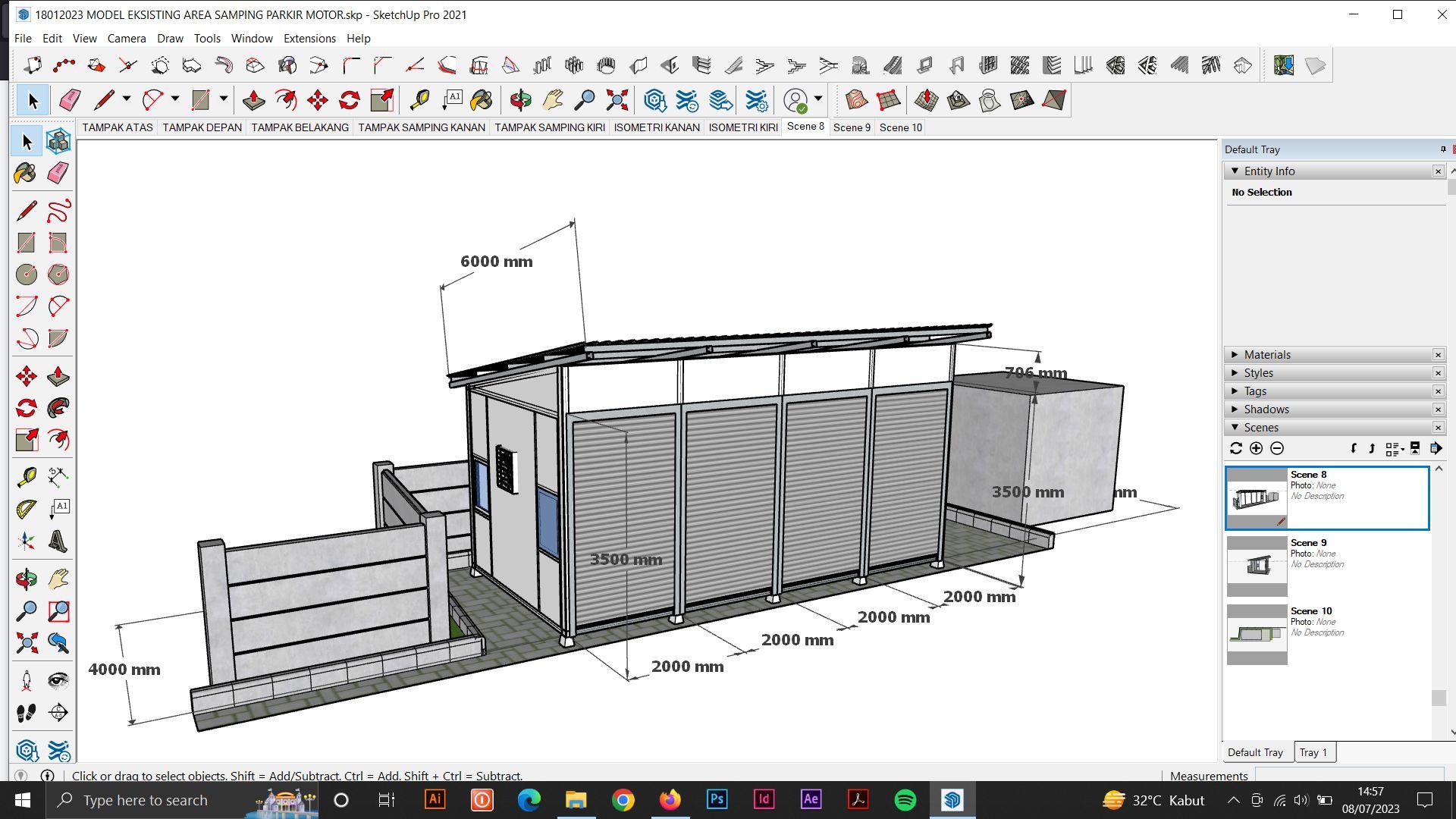This screenshot has width=1456, height=819.
Task: Switch to Tray 1 tab
Action: point(1313,752)
